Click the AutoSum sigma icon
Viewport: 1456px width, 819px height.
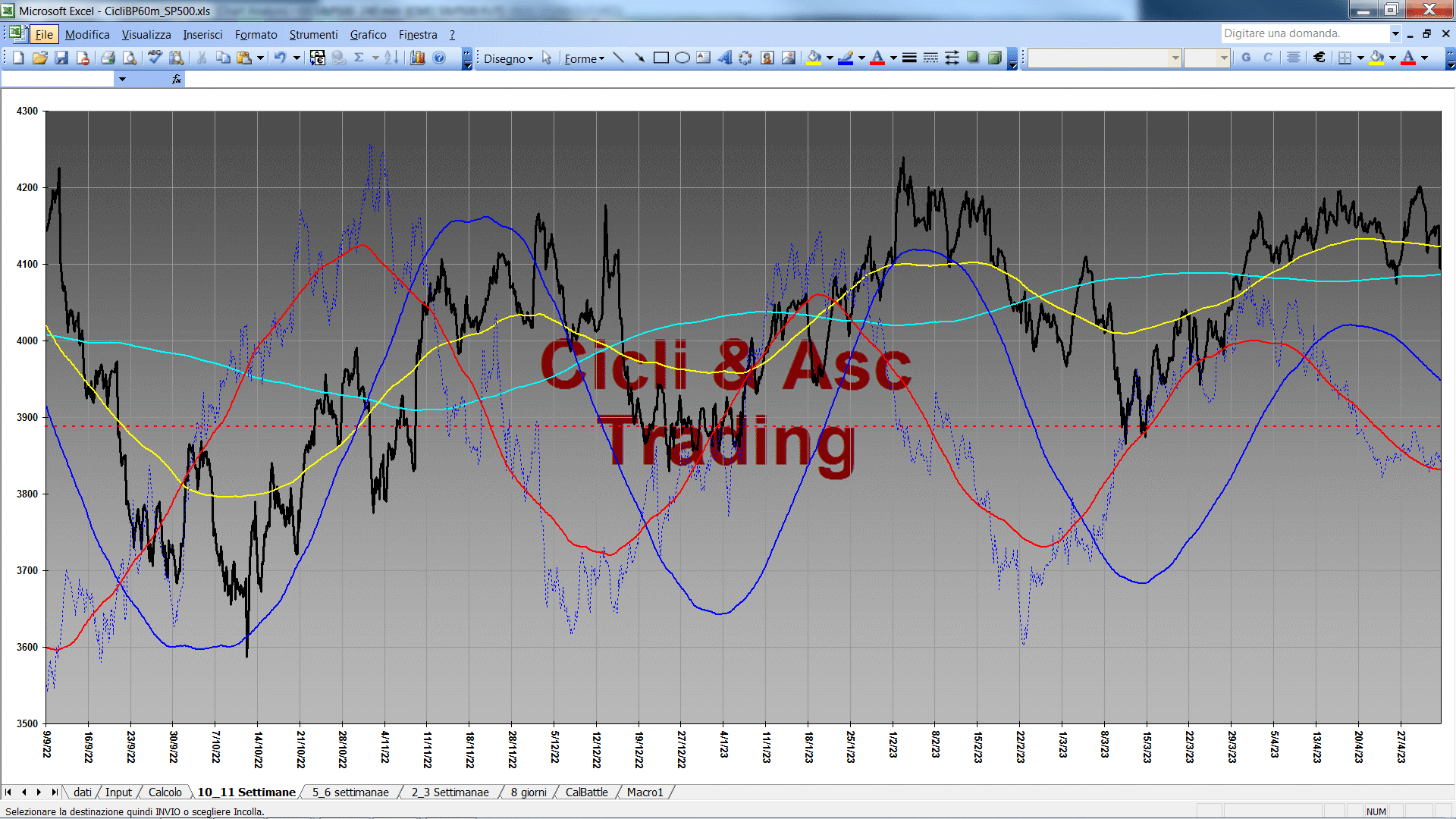click(359, 58)
